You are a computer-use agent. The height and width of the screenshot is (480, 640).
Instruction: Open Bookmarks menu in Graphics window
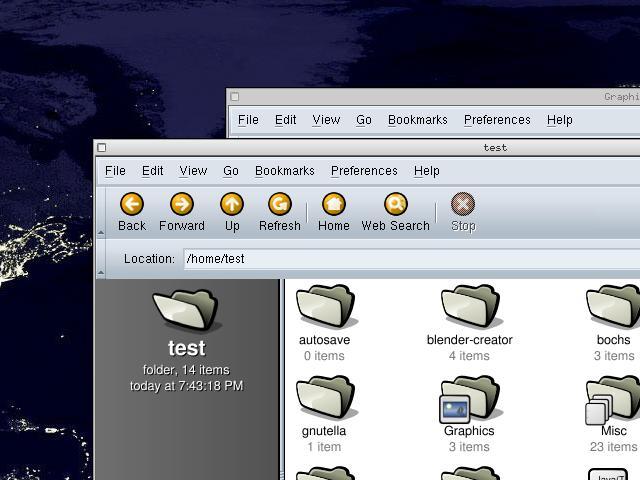pos(418,120)
